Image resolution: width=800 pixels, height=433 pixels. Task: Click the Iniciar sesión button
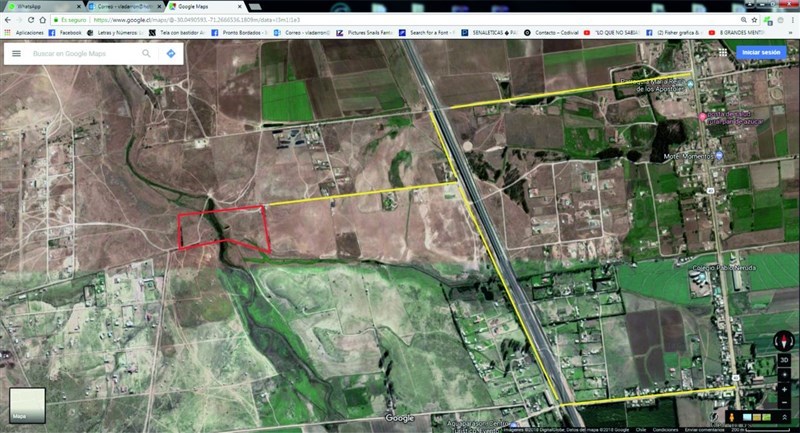[x=761, y=52]
